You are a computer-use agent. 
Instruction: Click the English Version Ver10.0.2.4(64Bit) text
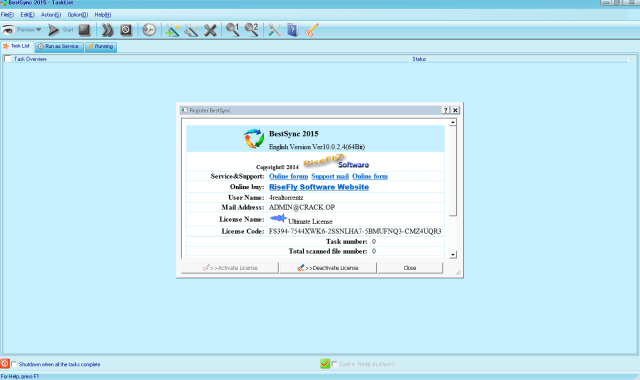click(317, 147)
